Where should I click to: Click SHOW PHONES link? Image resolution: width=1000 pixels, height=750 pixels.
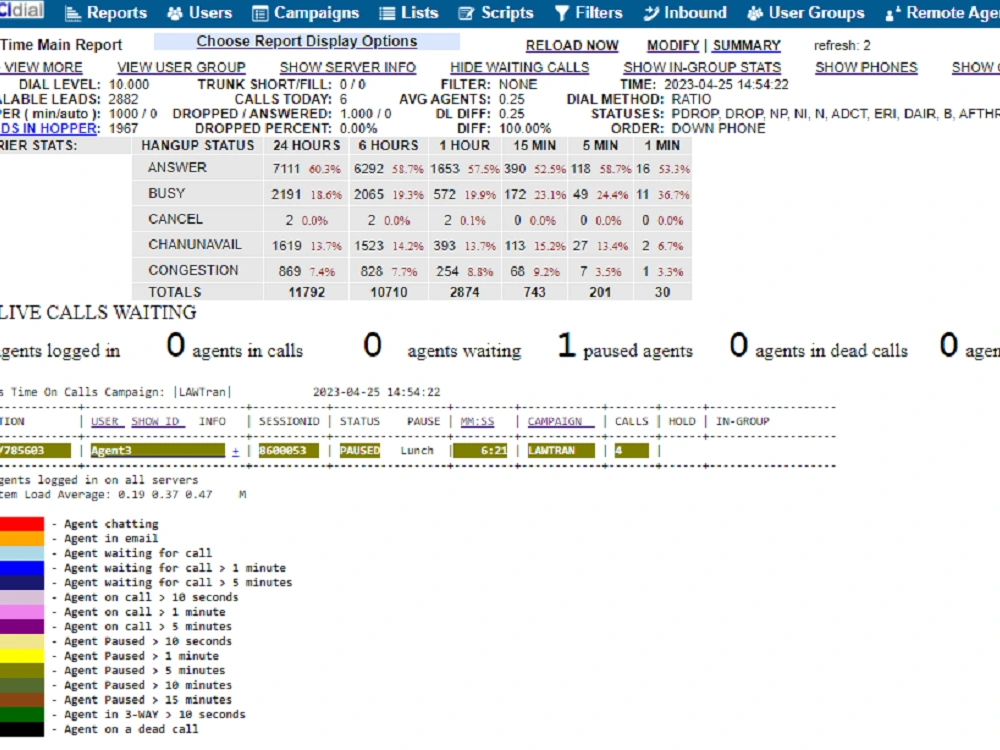point(866,68)
